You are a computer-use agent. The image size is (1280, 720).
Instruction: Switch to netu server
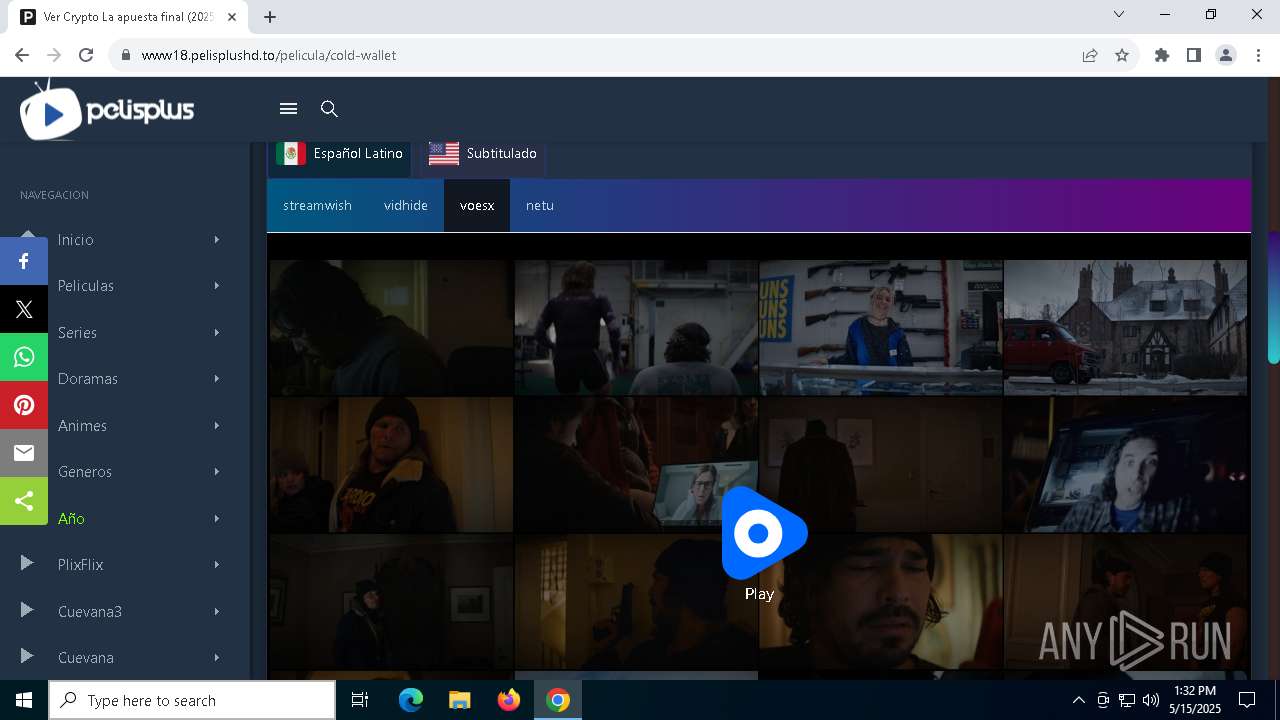point(540,205)
